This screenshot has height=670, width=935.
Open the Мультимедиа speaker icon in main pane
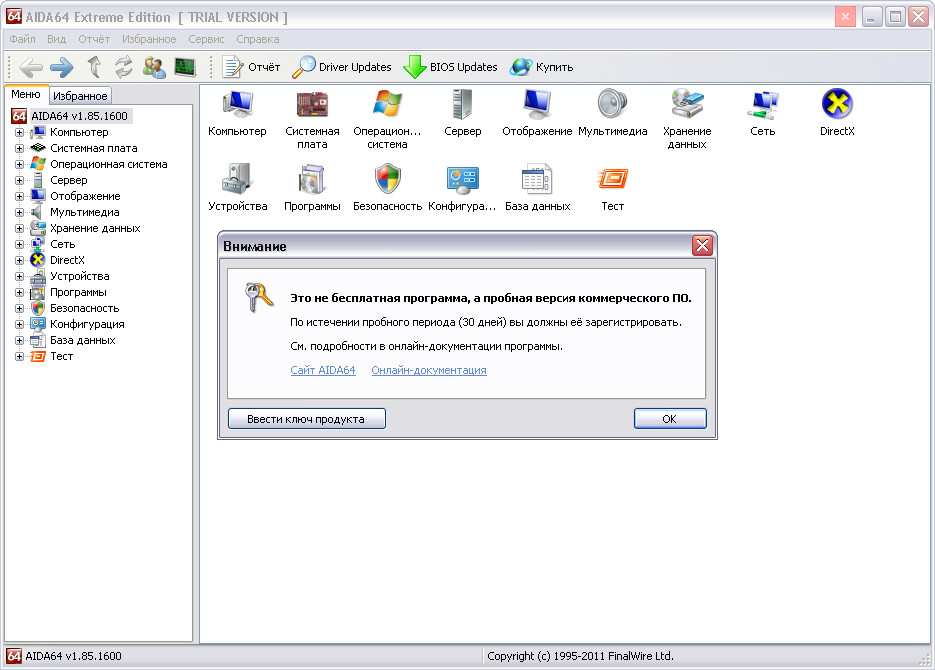pyautogui.click(x=612, y=113)
